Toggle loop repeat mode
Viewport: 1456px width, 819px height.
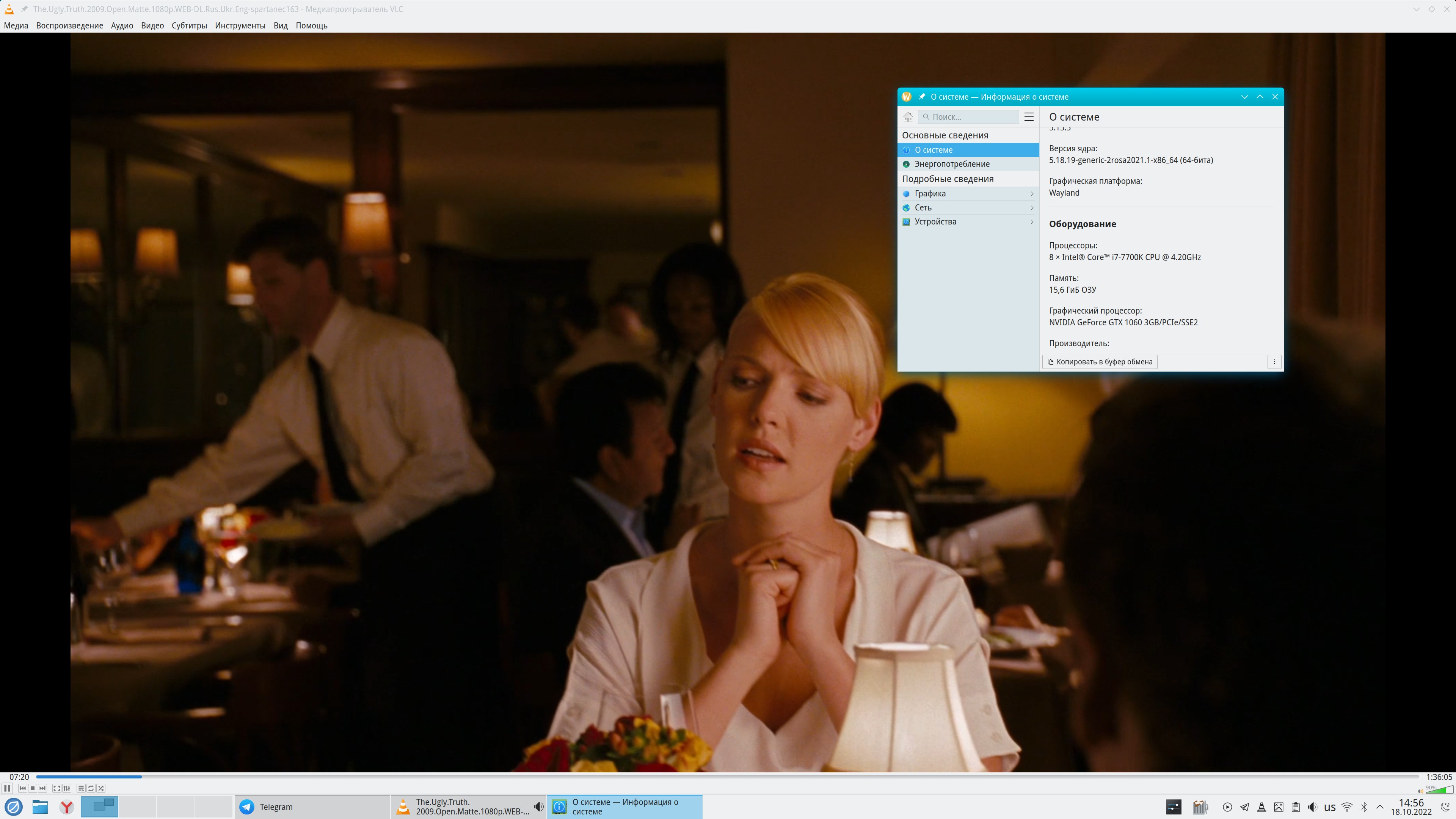pyautogui.click(x=91, y=788)
